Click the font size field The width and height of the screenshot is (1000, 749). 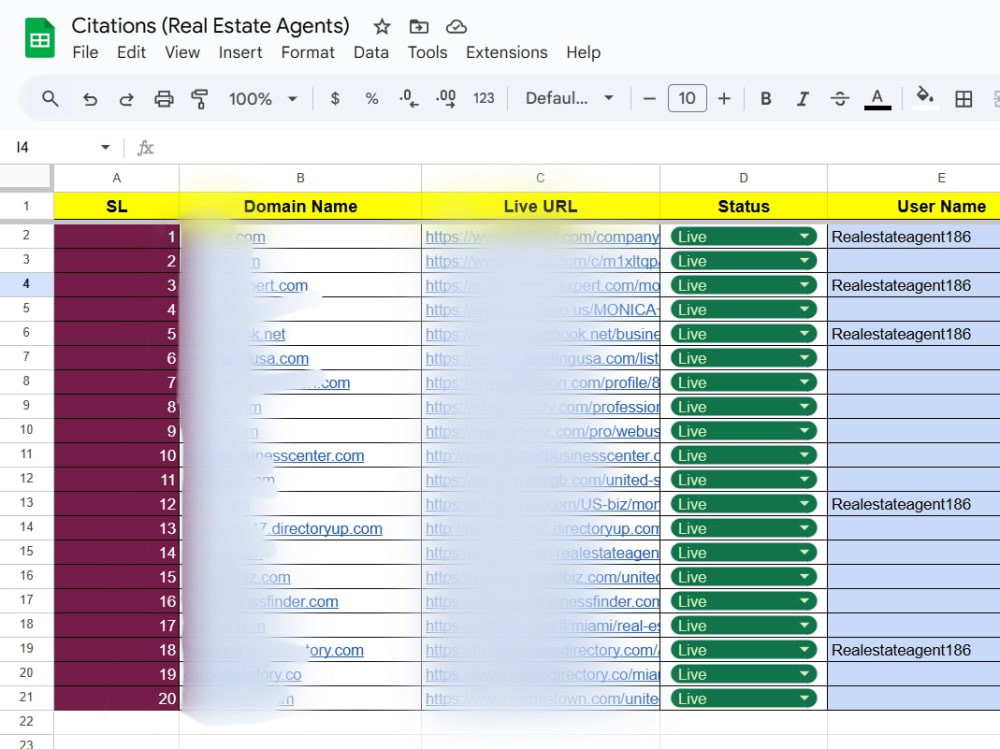click(687, 98)
